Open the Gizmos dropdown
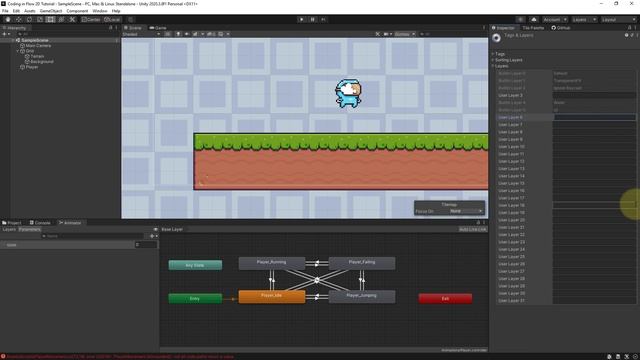 [x=404, y=34]
